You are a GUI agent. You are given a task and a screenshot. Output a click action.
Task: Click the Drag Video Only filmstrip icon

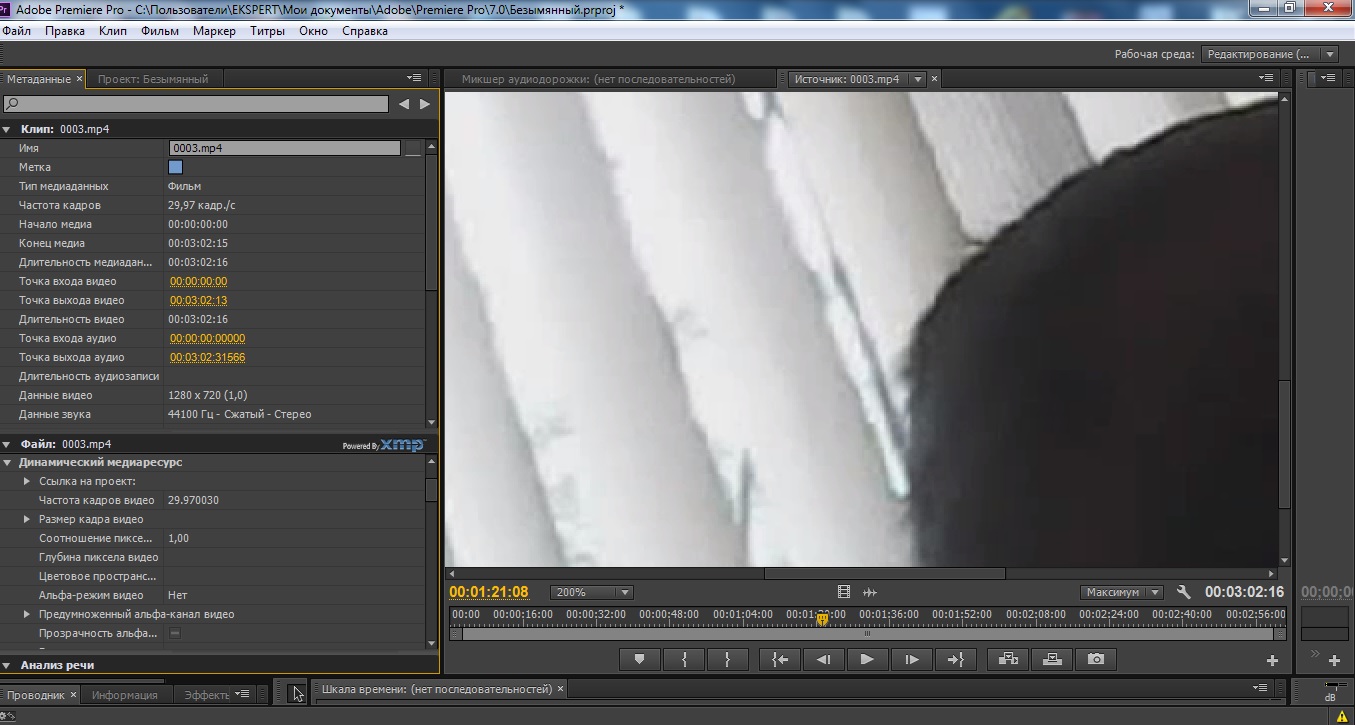[844, 592]
